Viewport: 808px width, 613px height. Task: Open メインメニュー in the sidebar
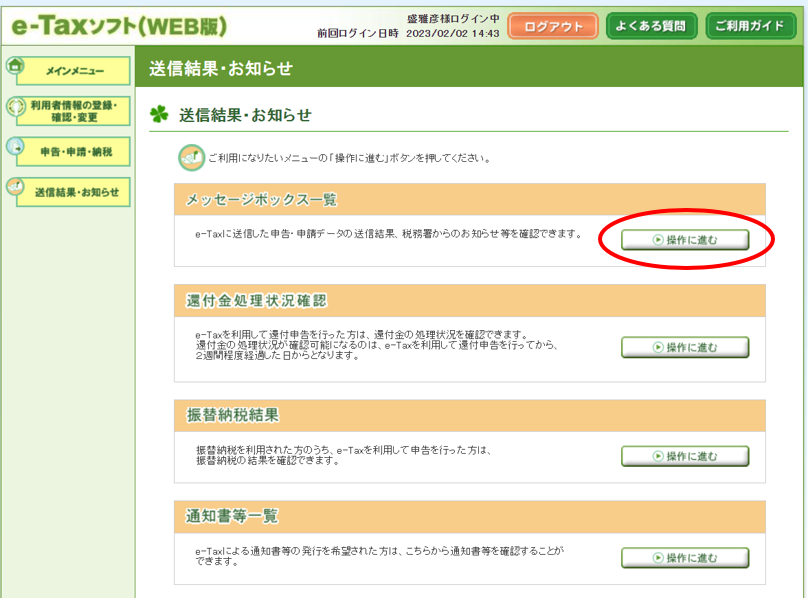74,71
